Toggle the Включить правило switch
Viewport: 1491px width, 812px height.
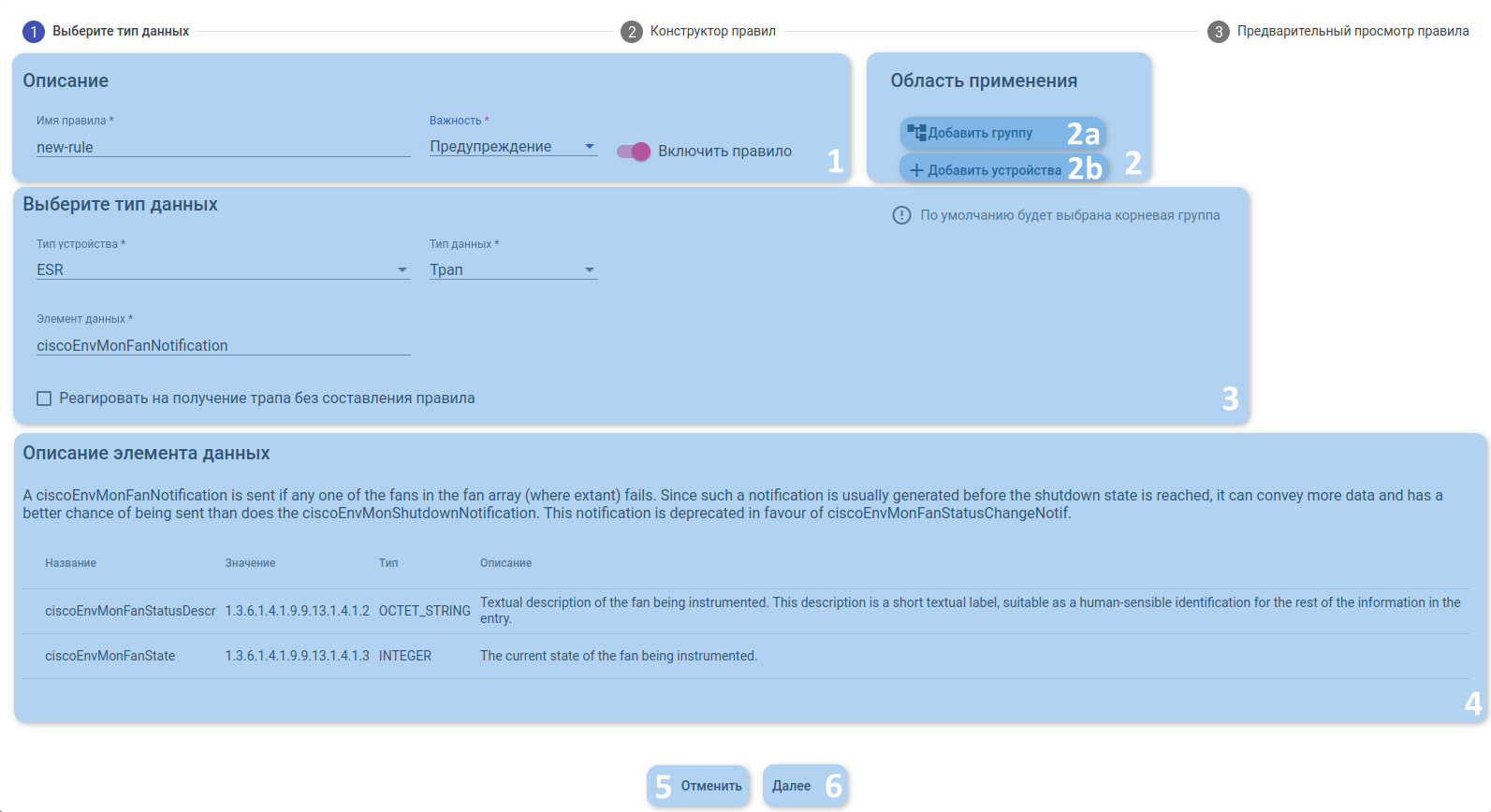[x=634, y=152]
